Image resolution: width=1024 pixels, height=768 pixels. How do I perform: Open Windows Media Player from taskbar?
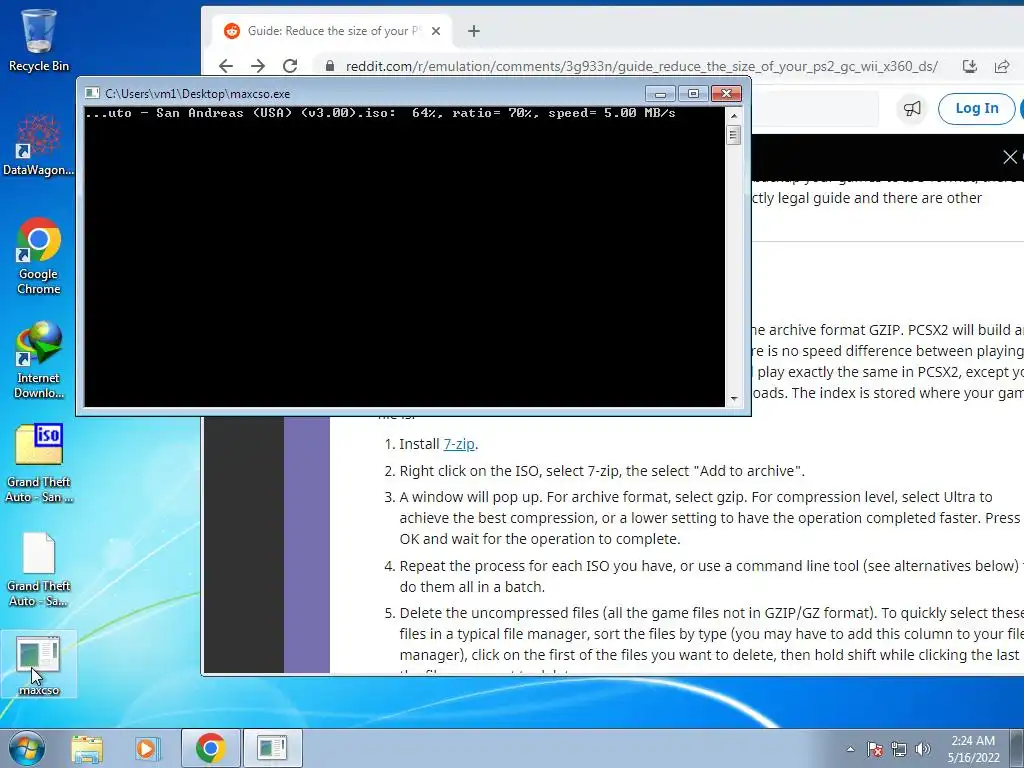coord(146,748)
